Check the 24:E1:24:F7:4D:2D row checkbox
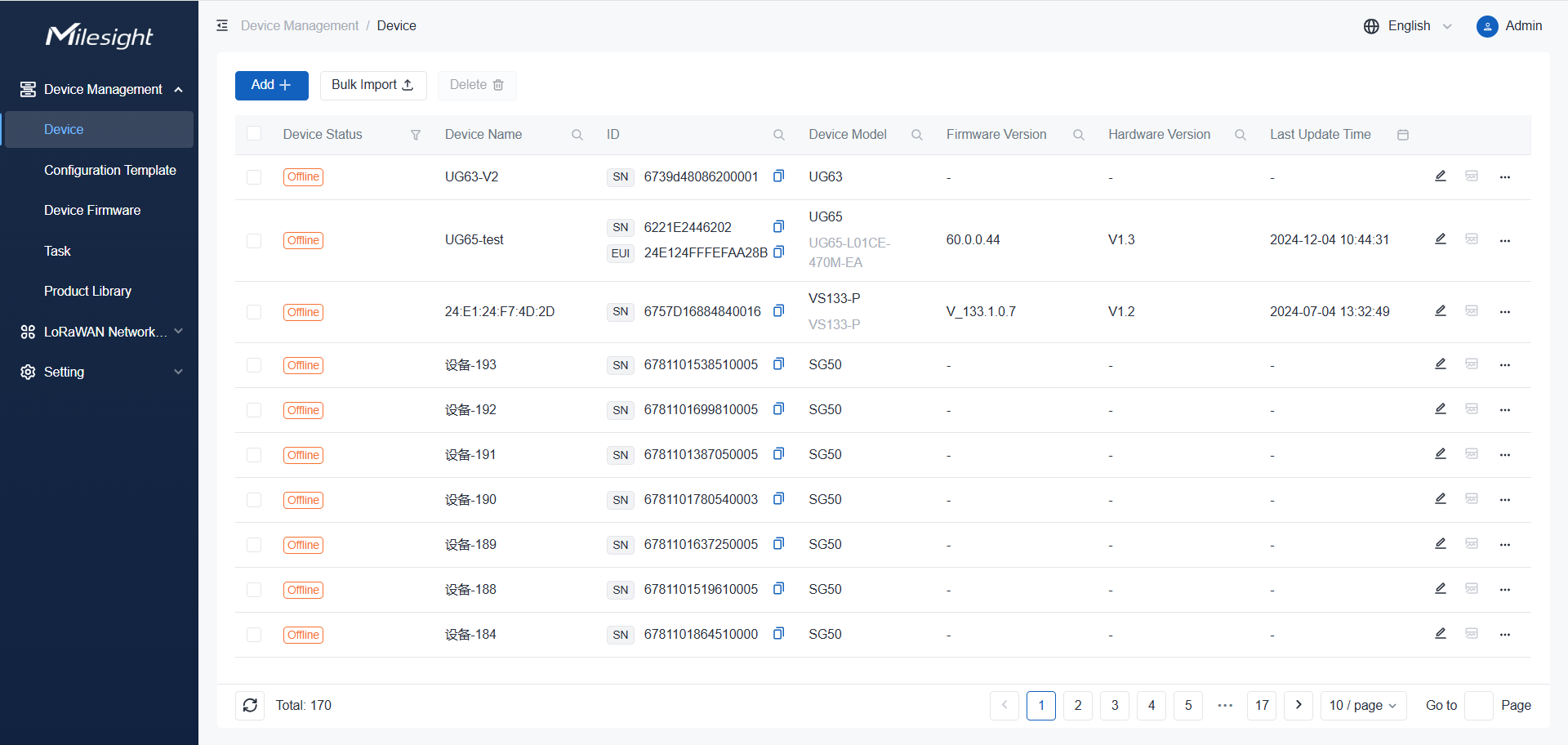1568x745 pixels. click(x=254, y=312)
